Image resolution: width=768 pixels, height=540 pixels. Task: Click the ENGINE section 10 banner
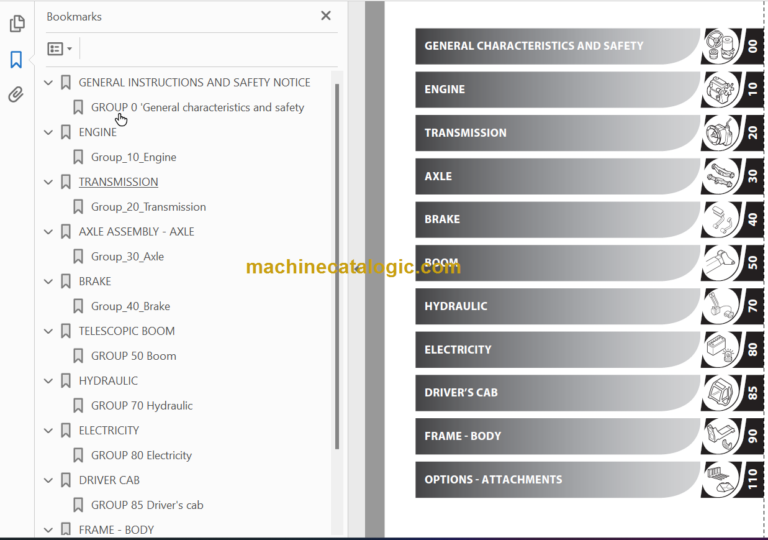coord(589,89)
